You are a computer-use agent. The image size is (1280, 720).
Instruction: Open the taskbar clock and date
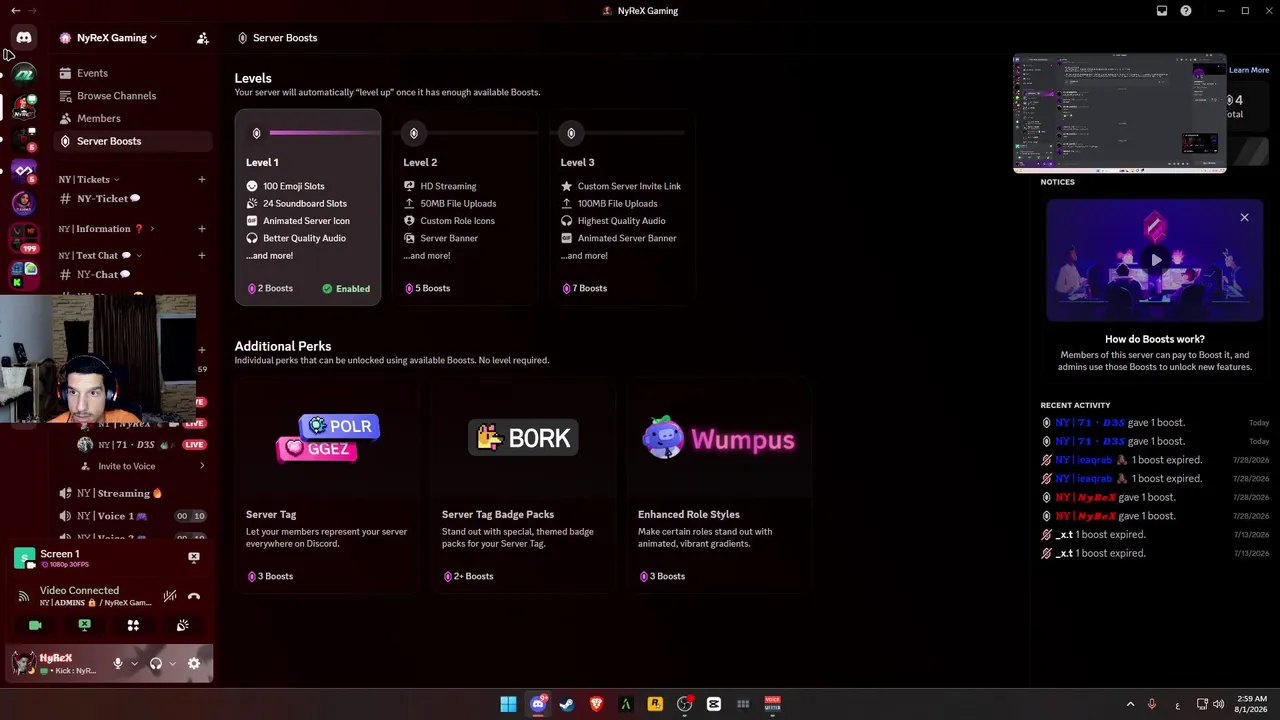tap(1252, 704)
